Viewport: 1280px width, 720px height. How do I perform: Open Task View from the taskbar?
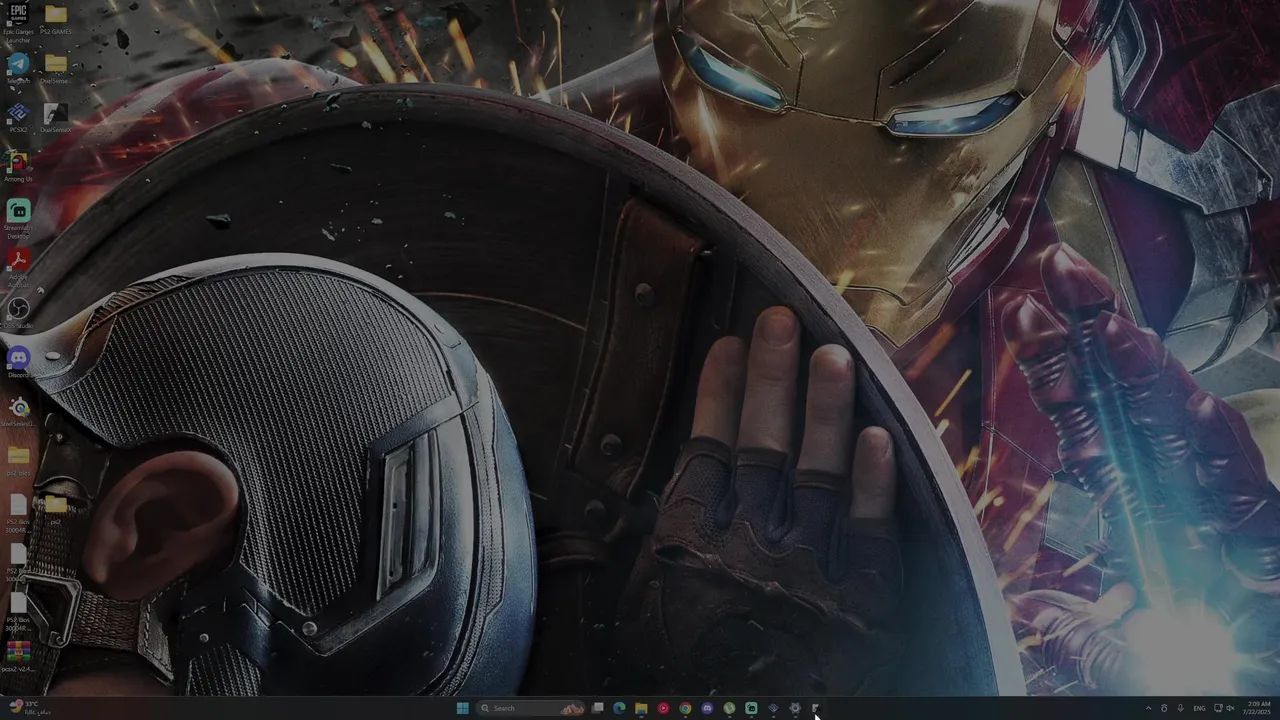coord(598,708)
